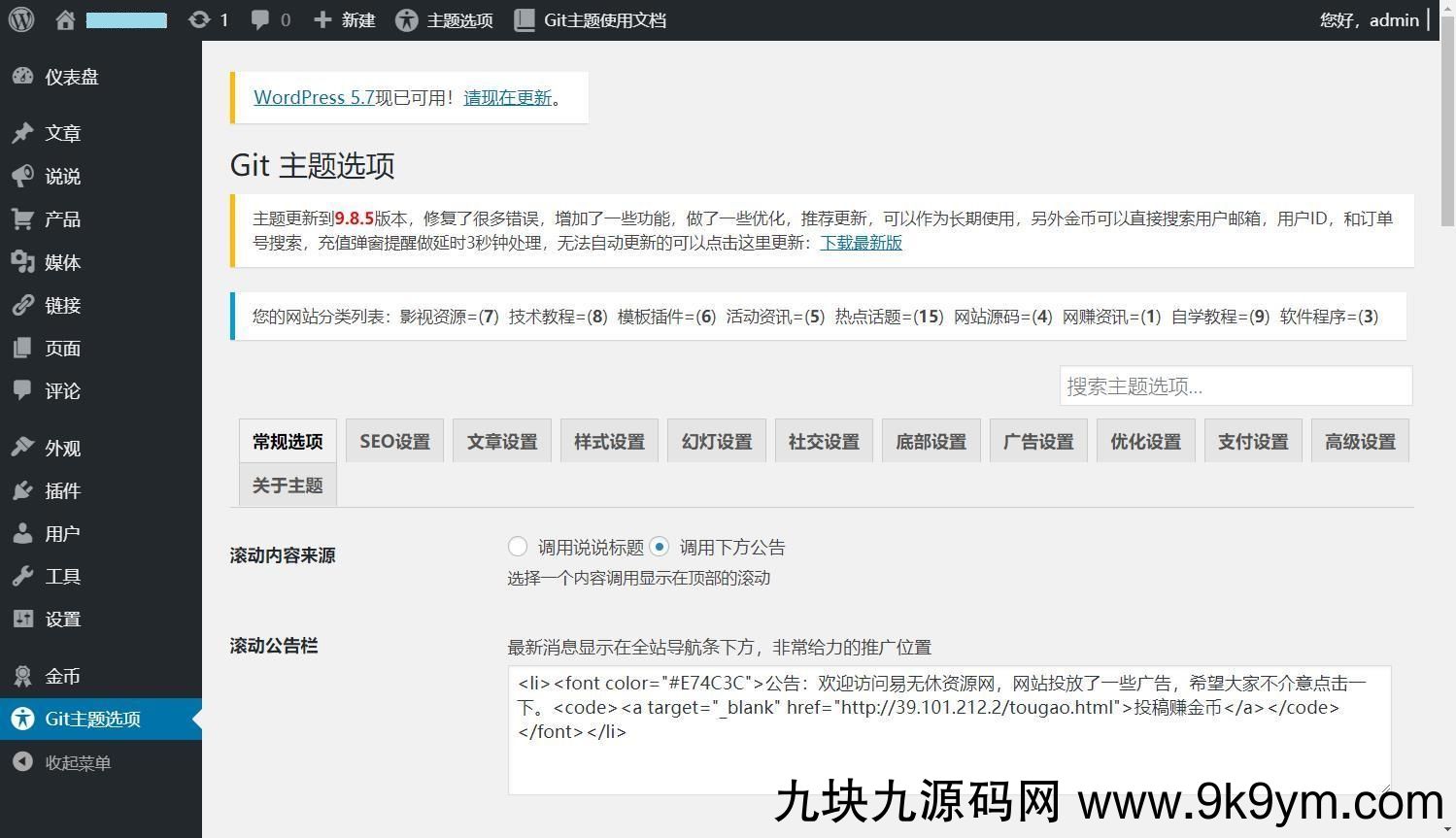Click the WordPress logo icon
The image size is (1456, 838).
pos(21,19)
